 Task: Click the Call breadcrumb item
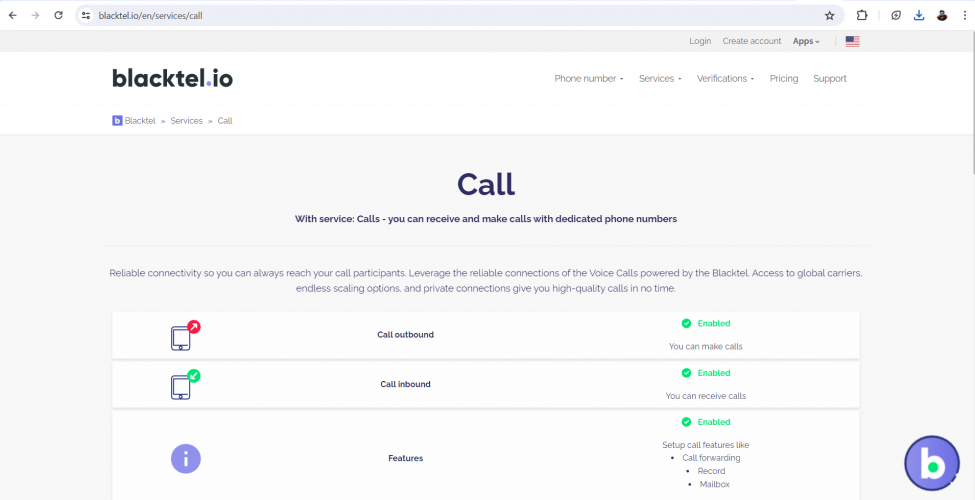(225, 121)
